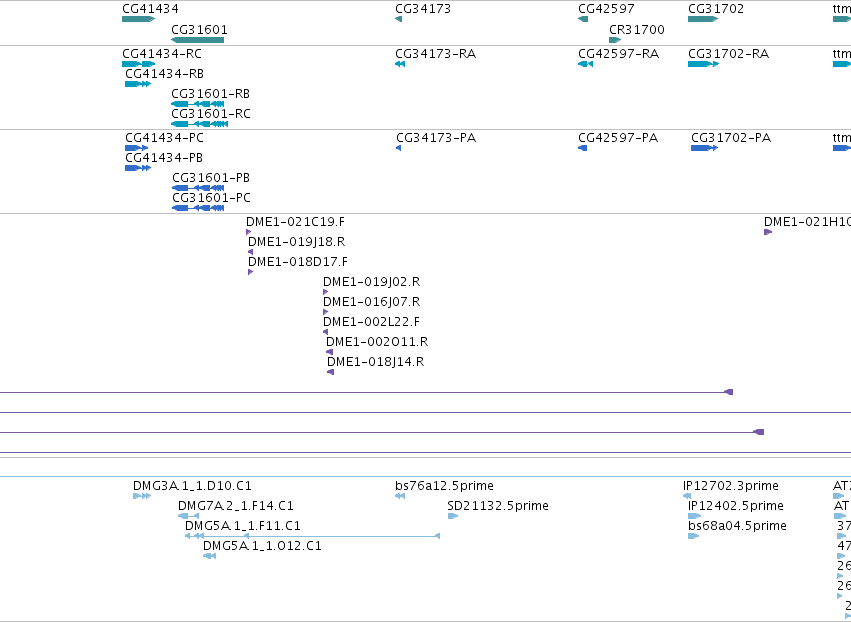The height and width of the screenshot is (622, 851).
Task: Pick the CG31601-PB protein label
Action: (211, 178)
